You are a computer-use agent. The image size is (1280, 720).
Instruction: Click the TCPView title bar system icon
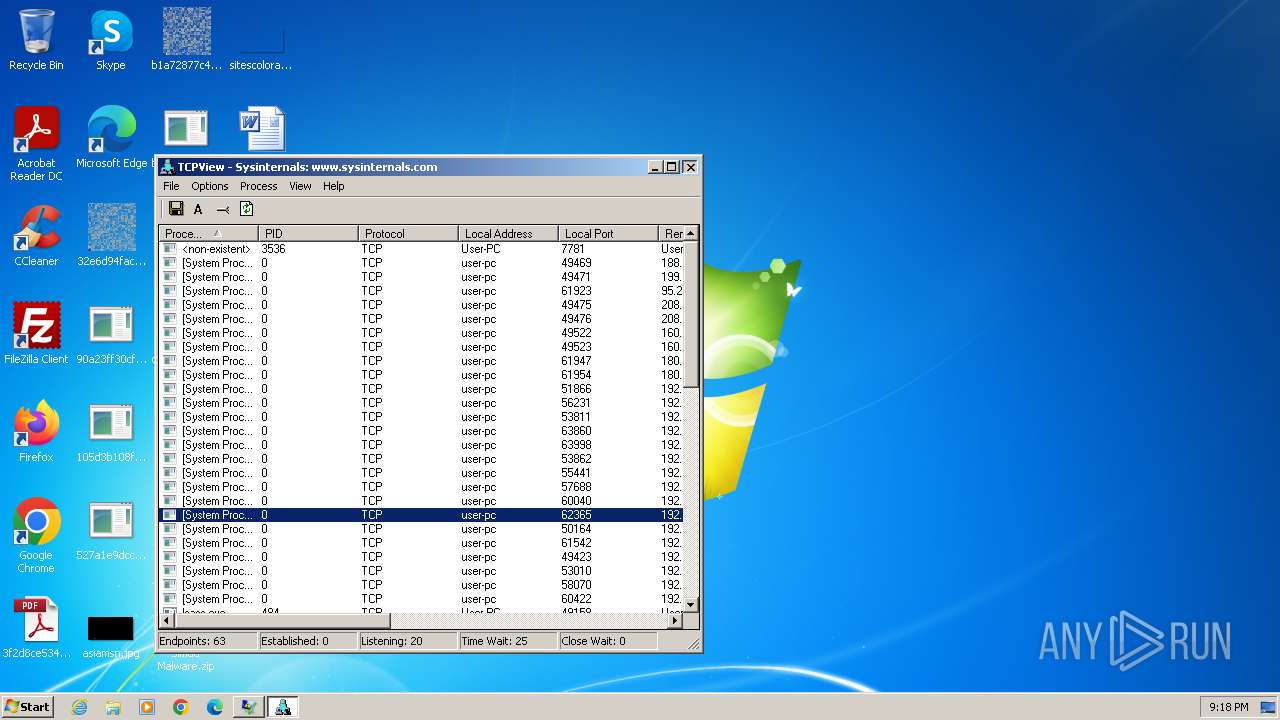168,167
